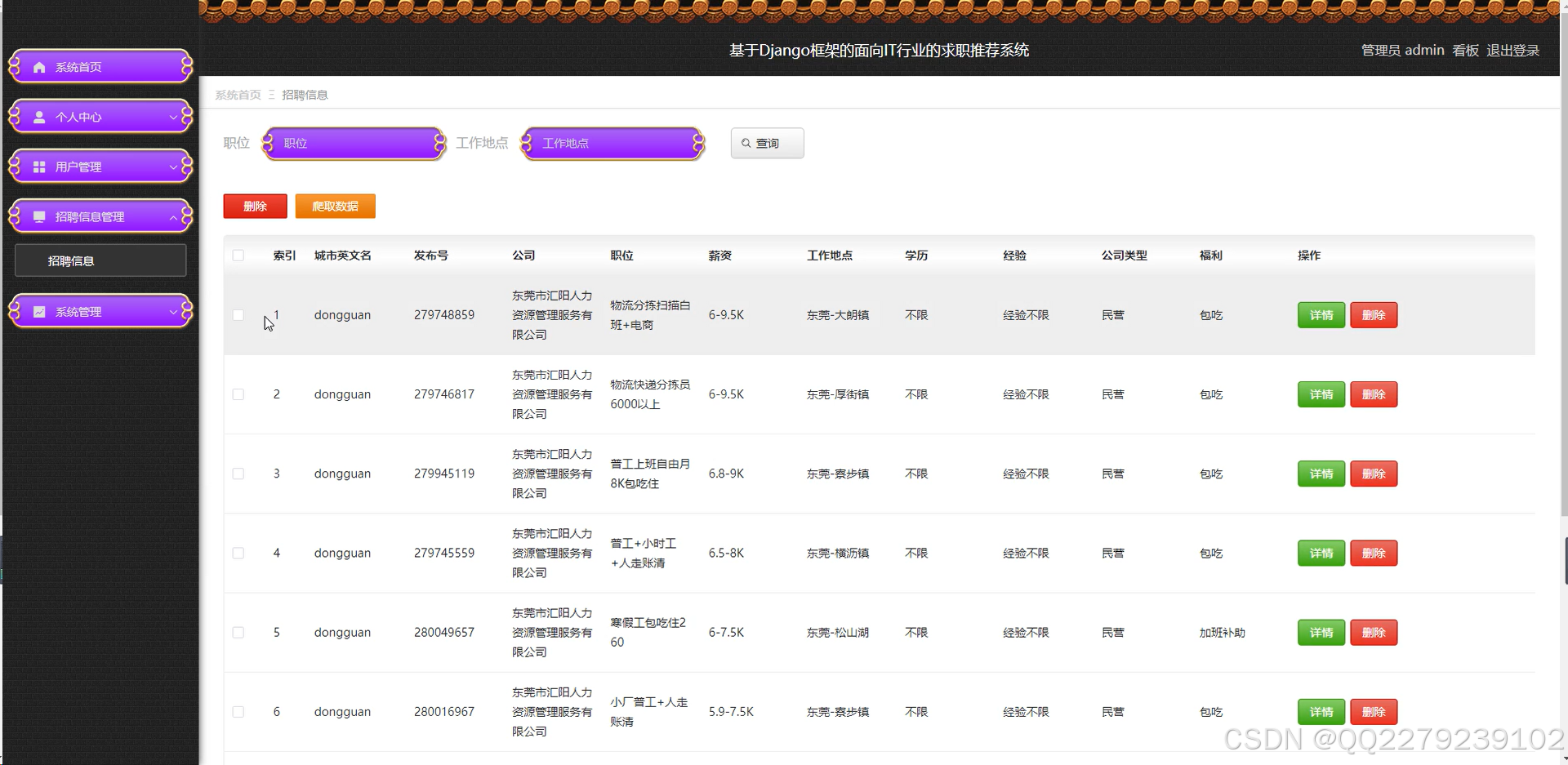Image resolution: width=1568 pixels, height=765 pixels.
Task: Click the 东莞-大朗镇 location cell
Action: pyautogui.click(x=838, y=315)
